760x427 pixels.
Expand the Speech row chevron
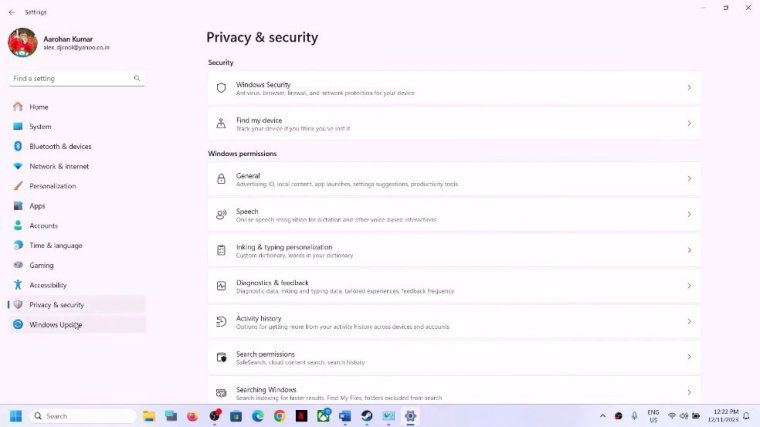(x=689, y=215)
